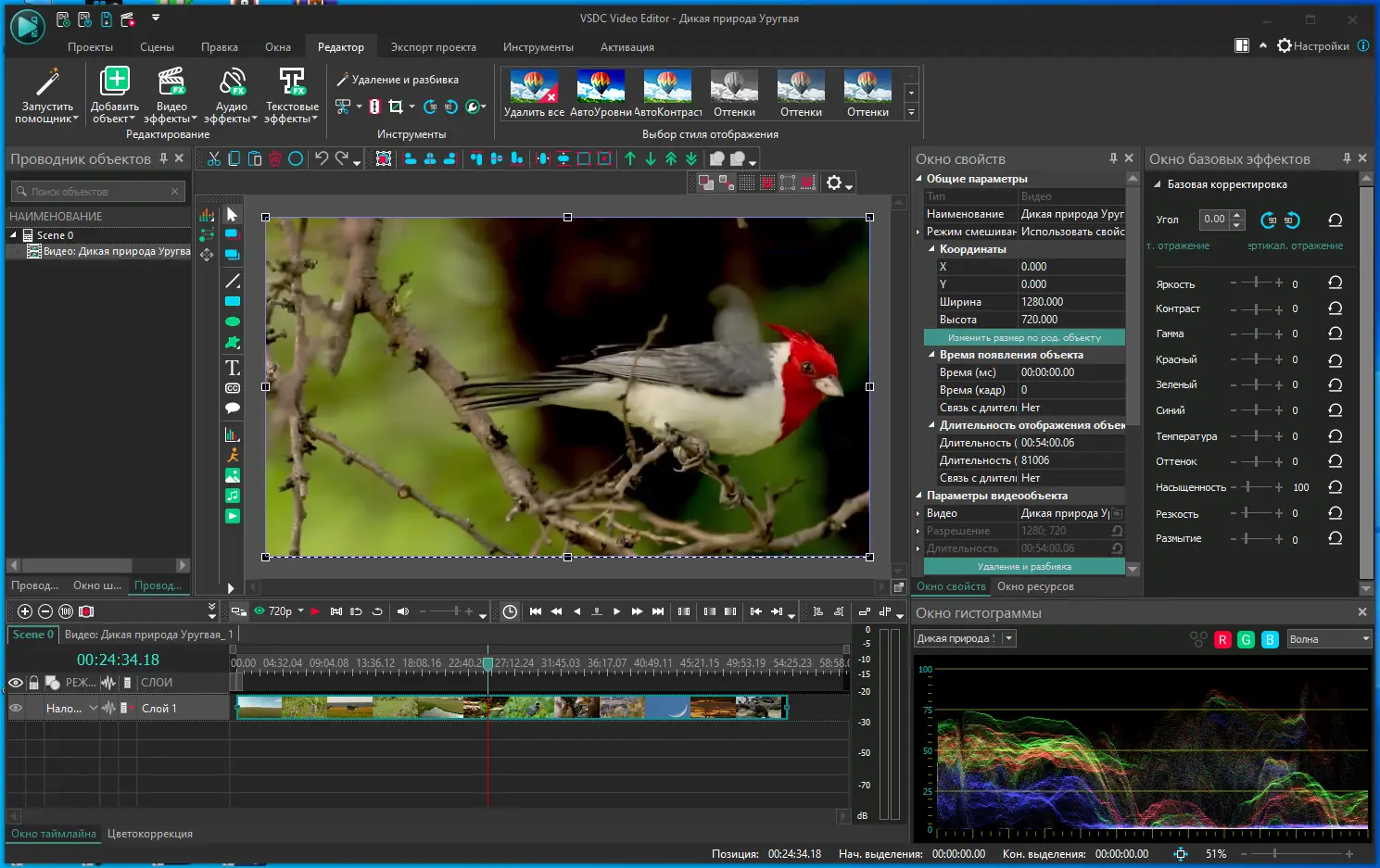Viewport: 1380px width, 868px height.
Task: Click the red trash delete icon
Action: tap(275, 158)
